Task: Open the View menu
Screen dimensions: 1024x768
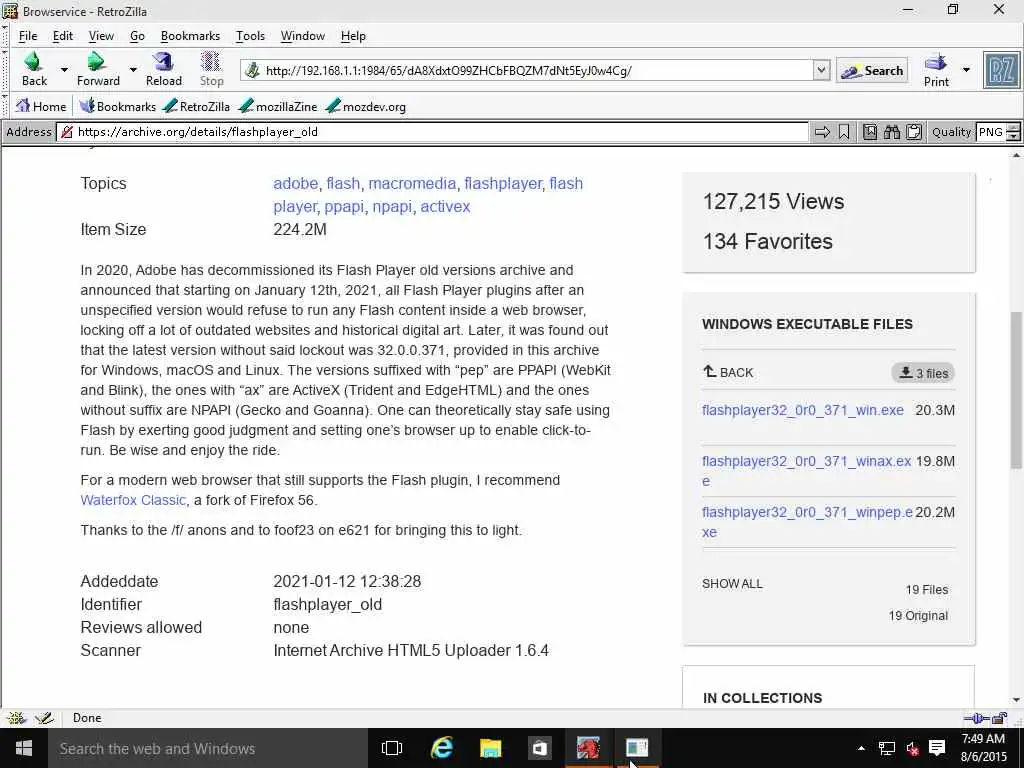Action: point(101,36)
